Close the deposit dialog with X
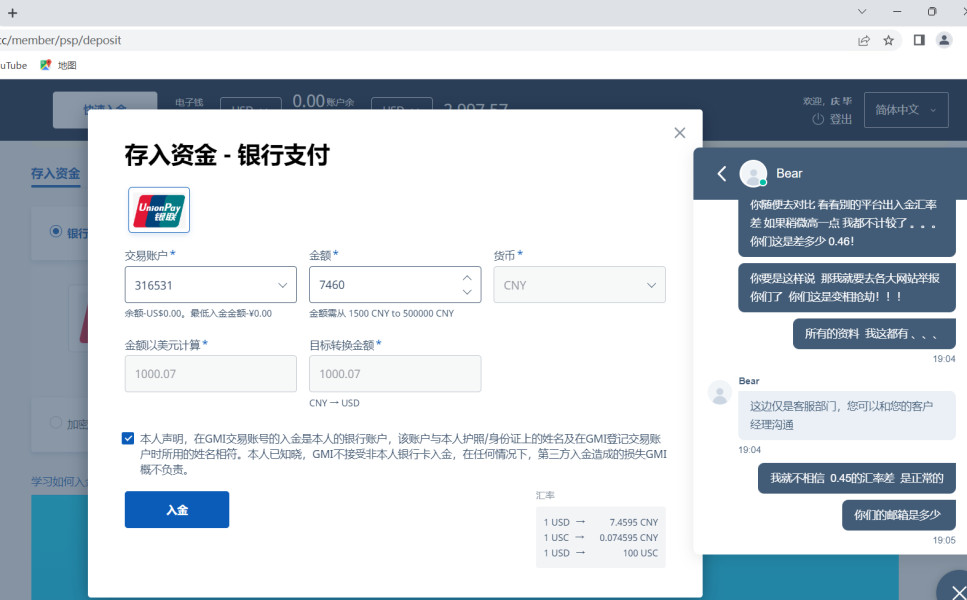Viewport: 967px width, 600px height. pos(680,133)
